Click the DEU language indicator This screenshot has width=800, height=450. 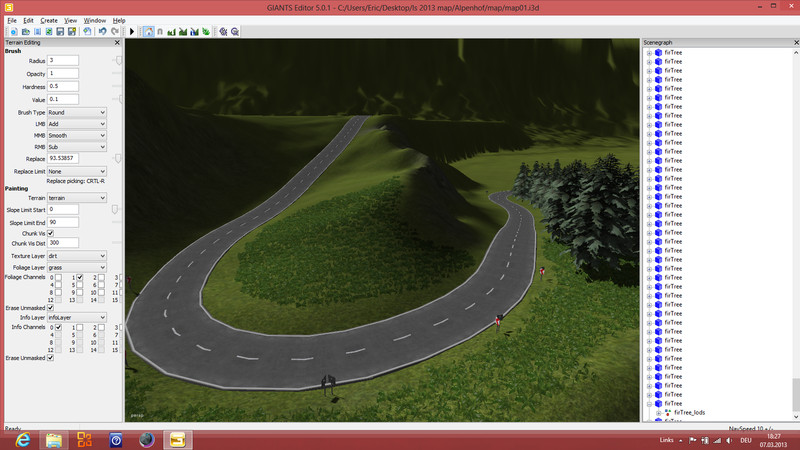tap(746, 440)
